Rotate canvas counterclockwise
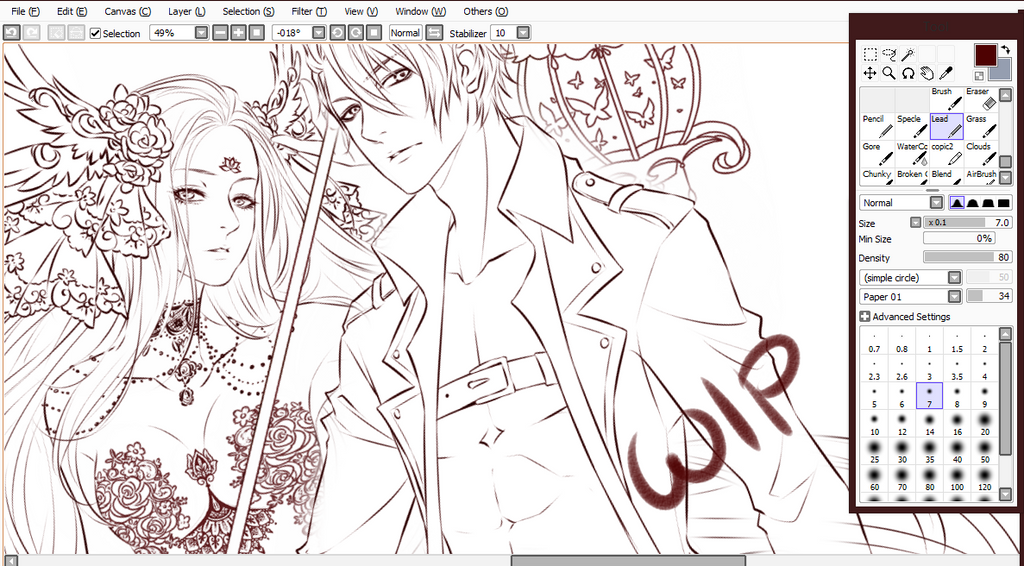The image size is (1024, 566). pyautogui.click(x=338, y=33)
